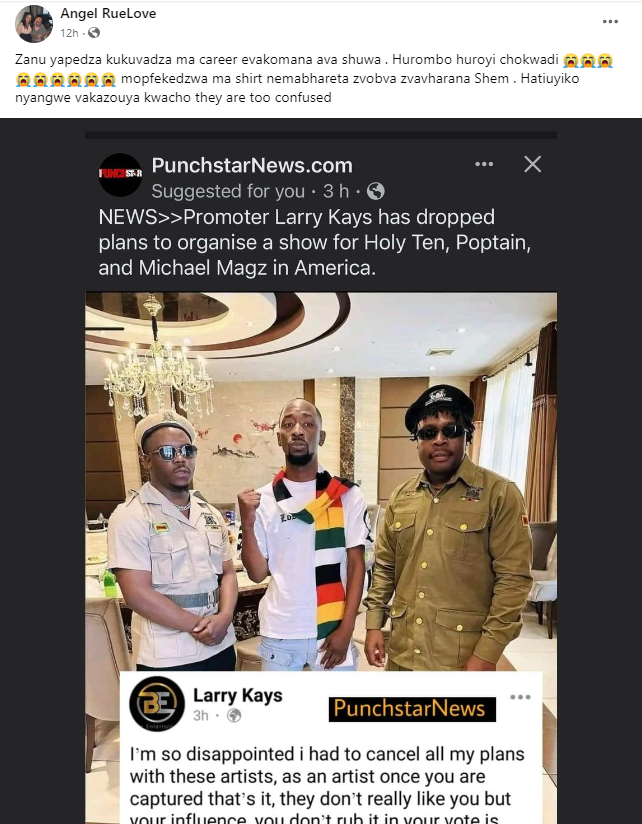Click the yellow PunchstarNews watermark banner
Screen dimensions: 642x824
(412, 709)
